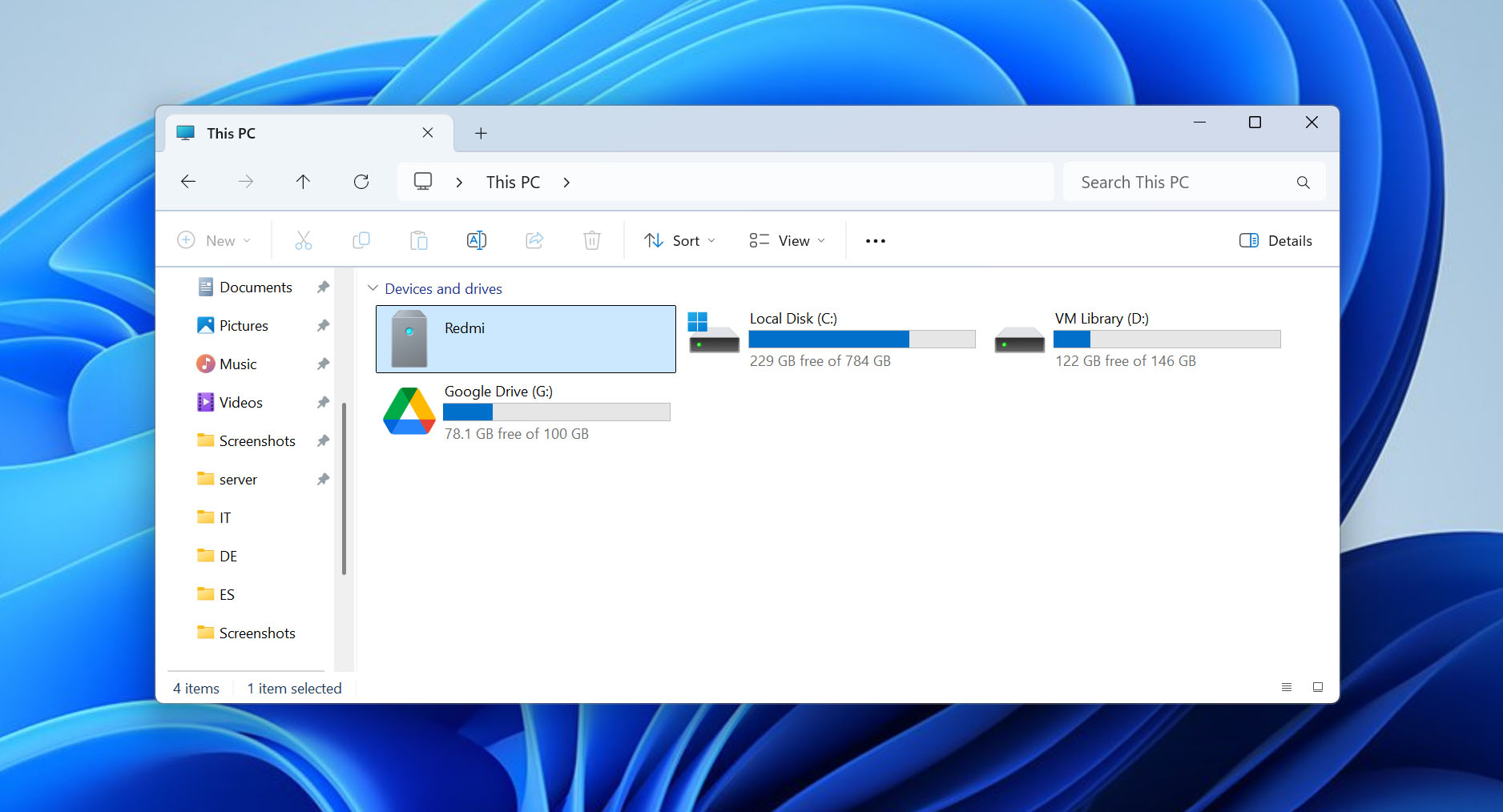Screen dimensions: 1503x812
Task: Switch to large thumbnails via status bar
Action: tap(1318, 687)
